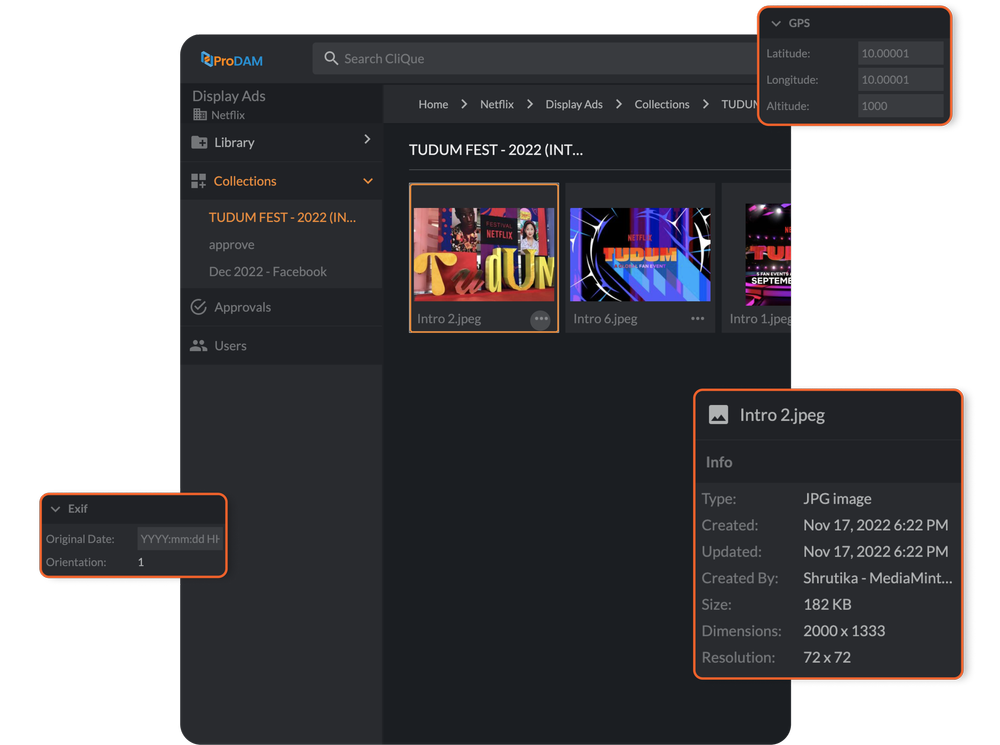Select the Intro 6.jpeg thumbnail
This screenshot has height=745, width=1000.
[640, 254]
